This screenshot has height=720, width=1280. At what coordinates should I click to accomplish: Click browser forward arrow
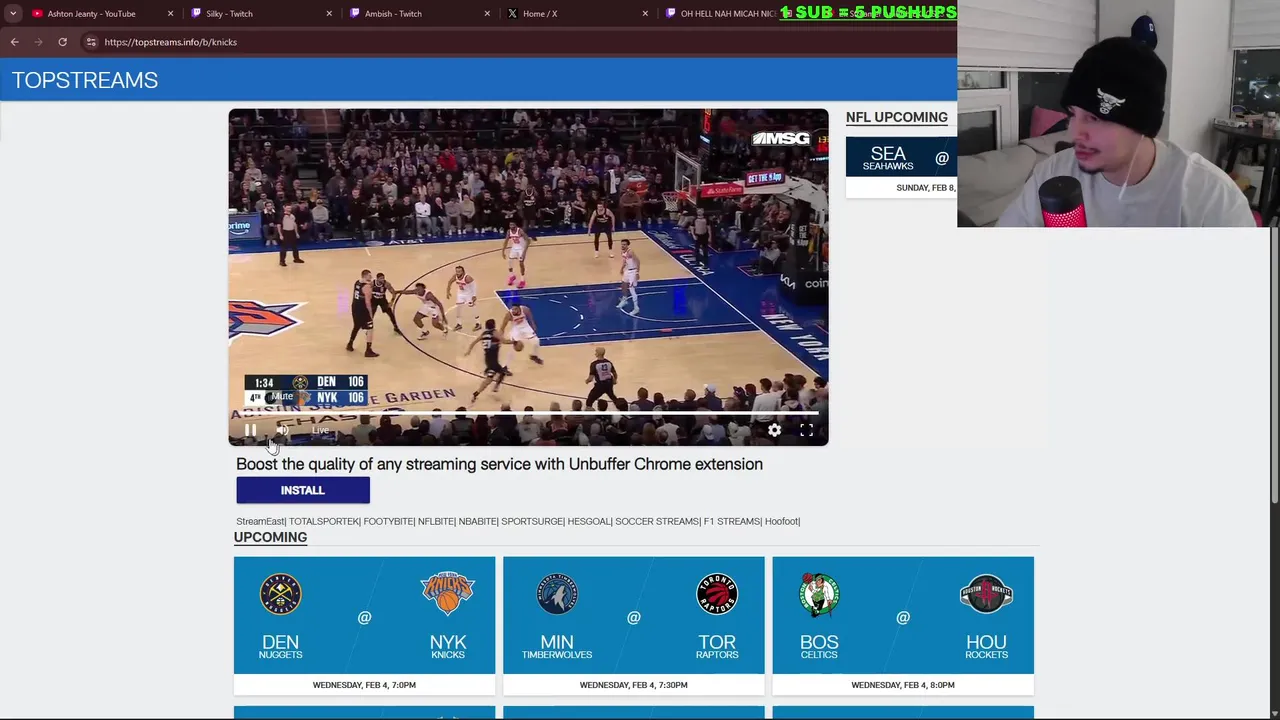point(38,42)
